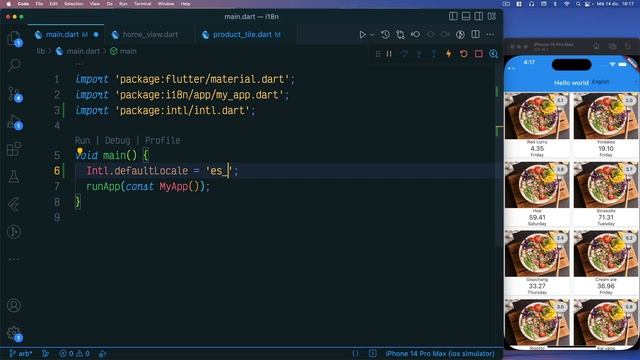This screenshot has width=640, height=360.
Task: Open the git graph activity icon
Action: coord(14,232)
